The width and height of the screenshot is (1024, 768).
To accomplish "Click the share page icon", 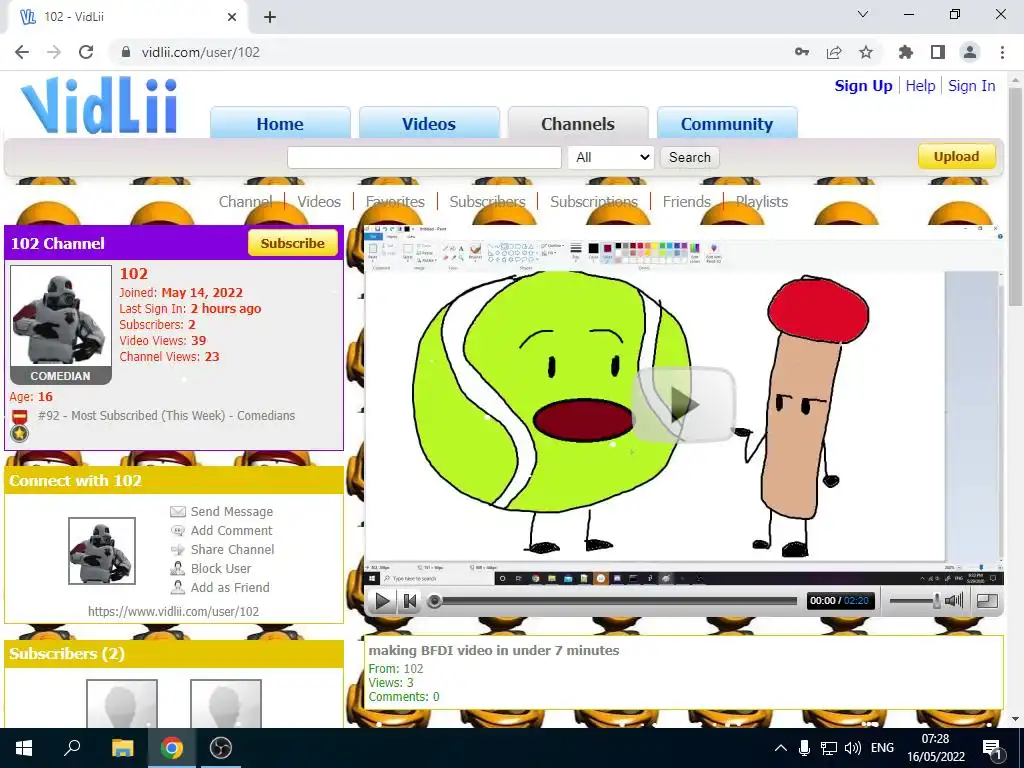I will pyautogui.click(x=834, y=52).
